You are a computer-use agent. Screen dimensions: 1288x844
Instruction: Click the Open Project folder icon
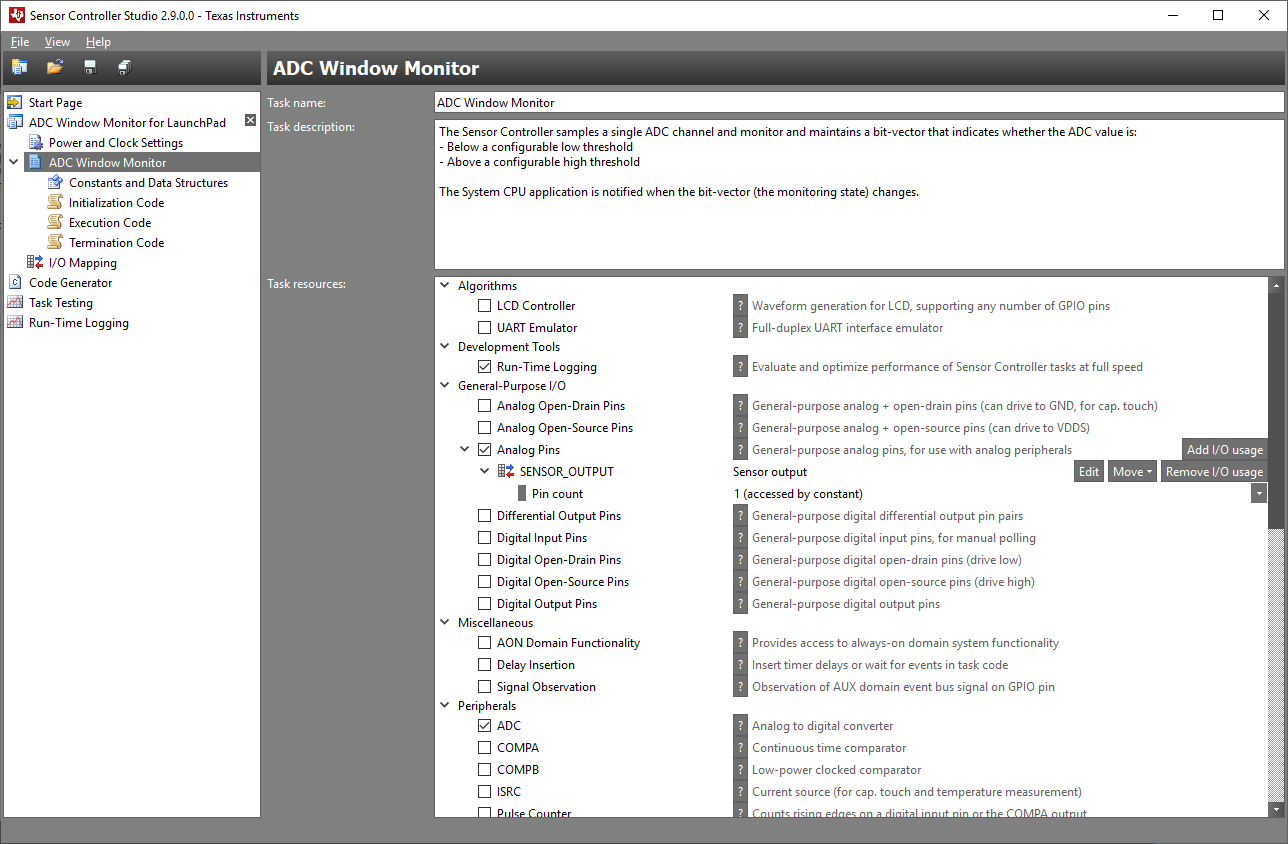tap(55, 68)
